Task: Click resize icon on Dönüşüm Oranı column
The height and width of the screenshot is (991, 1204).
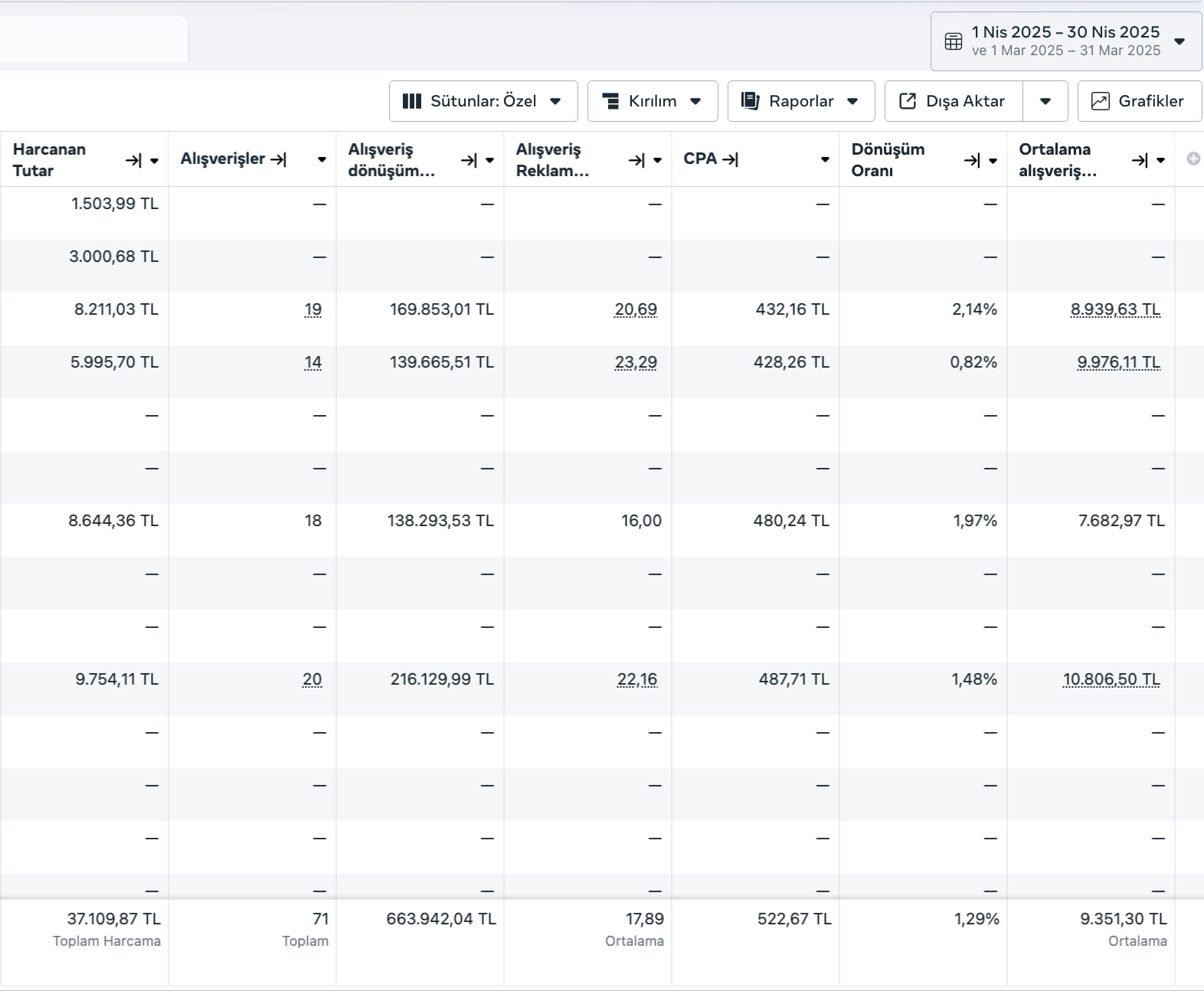Action: coord(972,160)
